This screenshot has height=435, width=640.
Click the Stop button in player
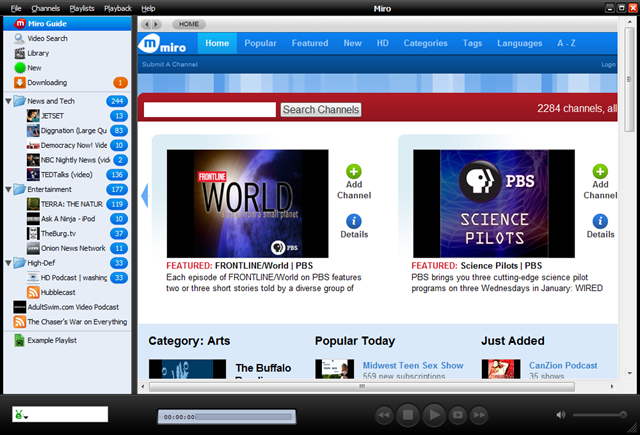click(x=407, y=415)
